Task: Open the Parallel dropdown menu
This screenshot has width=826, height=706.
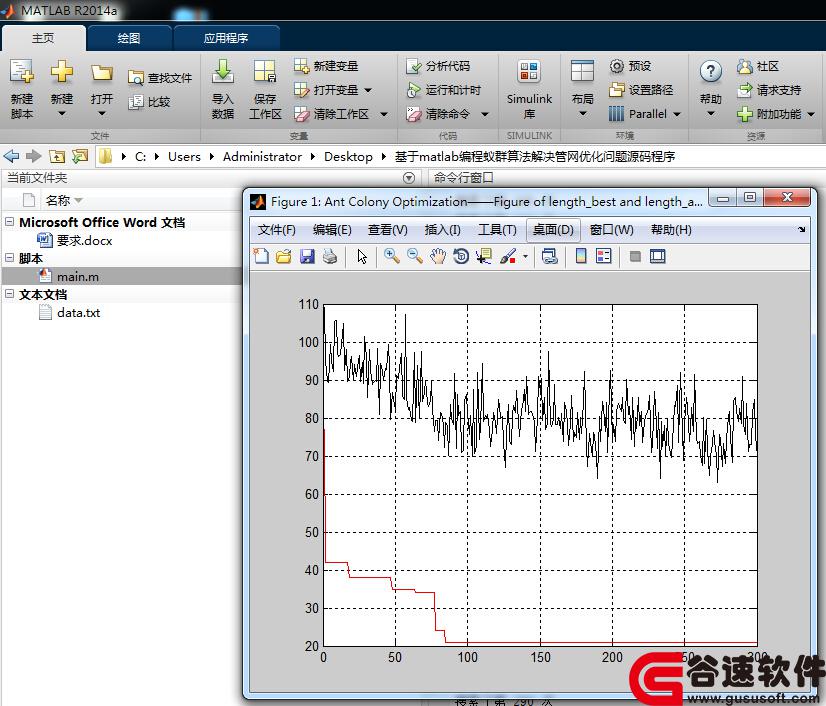Action: [645, 114]
